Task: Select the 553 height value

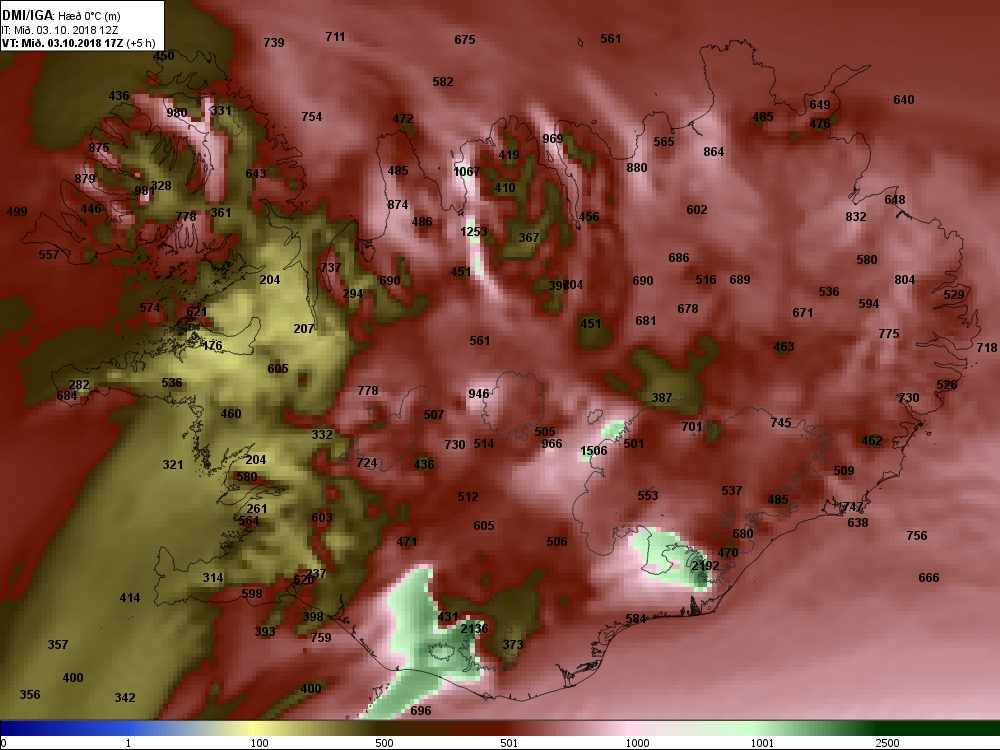Action: coord(647,496)
